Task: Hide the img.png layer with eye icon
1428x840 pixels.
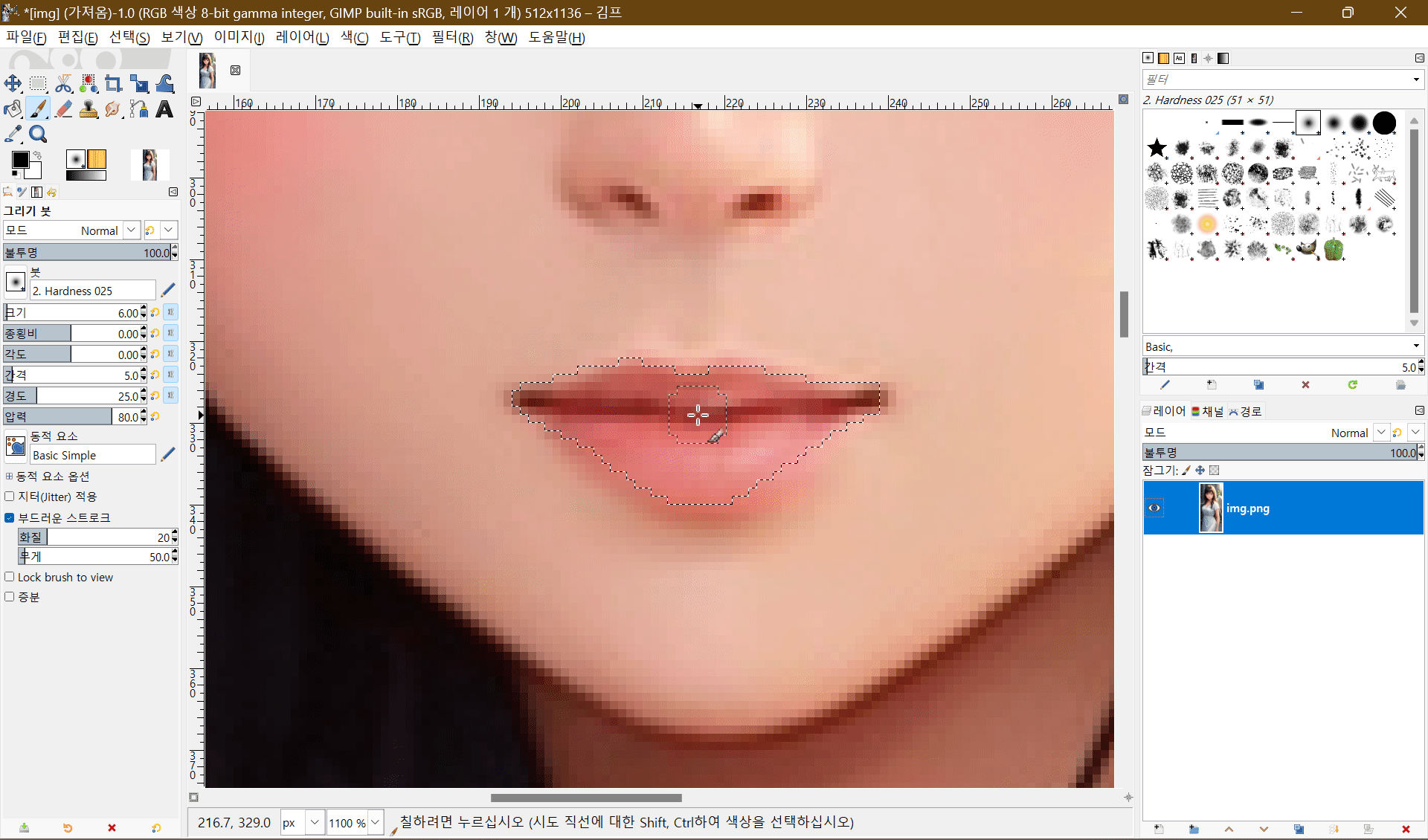Action: pos(1154,508)
